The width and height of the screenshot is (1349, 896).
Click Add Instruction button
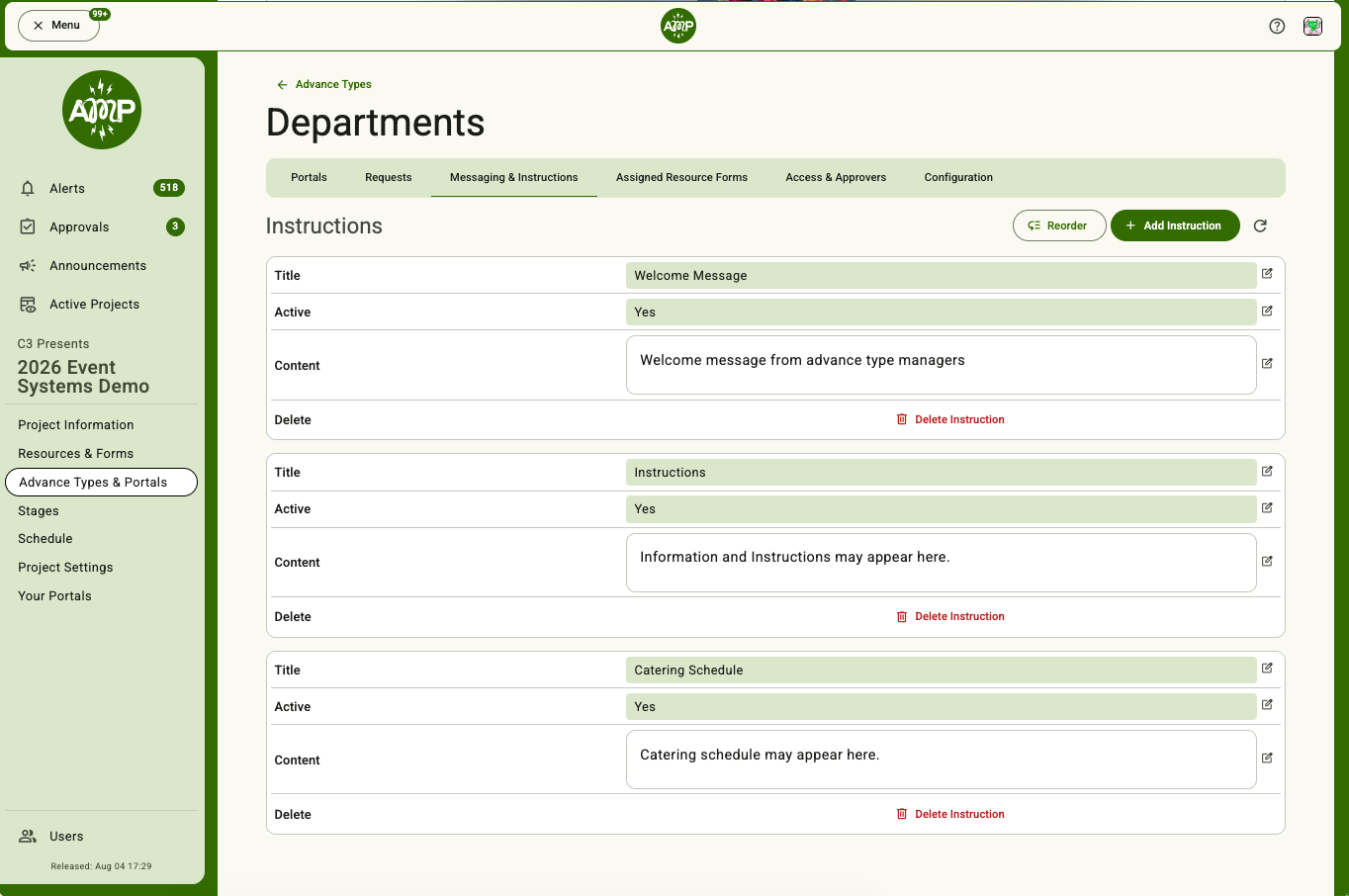1175,225
